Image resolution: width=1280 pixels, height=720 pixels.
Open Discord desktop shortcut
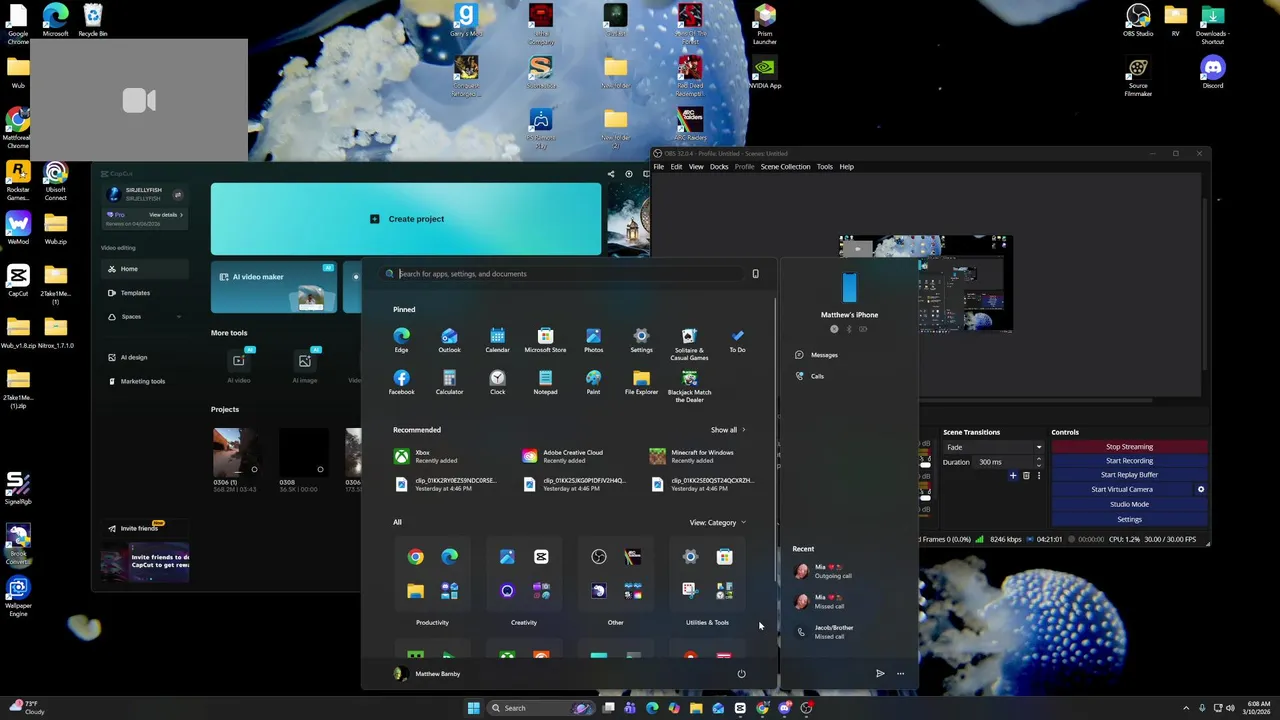(1213, 73)
